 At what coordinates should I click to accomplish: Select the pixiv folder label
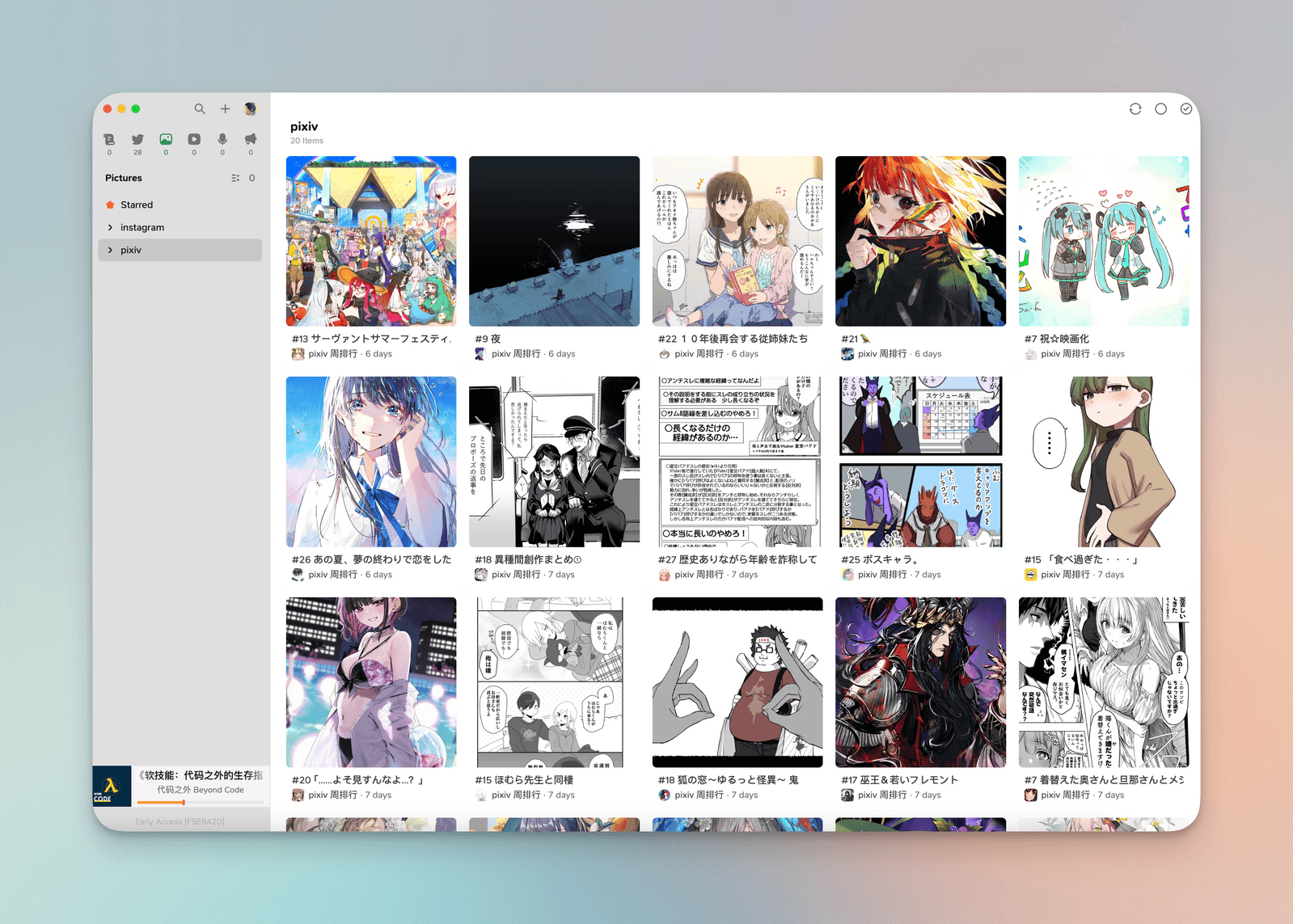point(131,250)
